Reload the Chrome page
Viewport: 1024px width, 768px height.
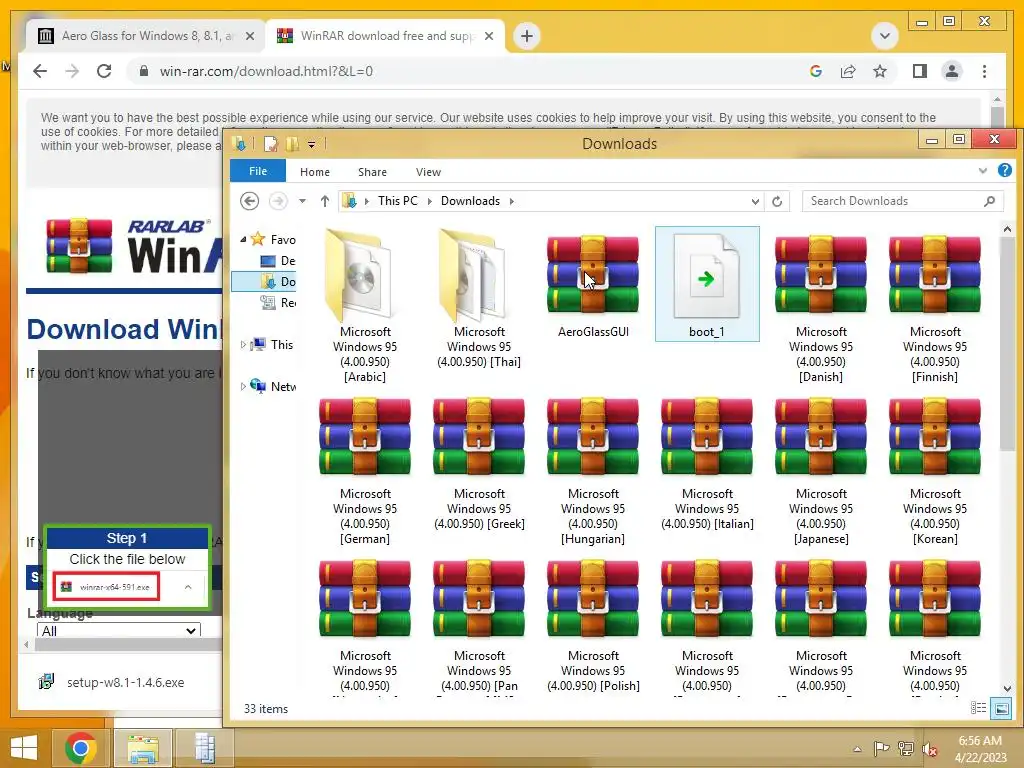tap(104, 71)
